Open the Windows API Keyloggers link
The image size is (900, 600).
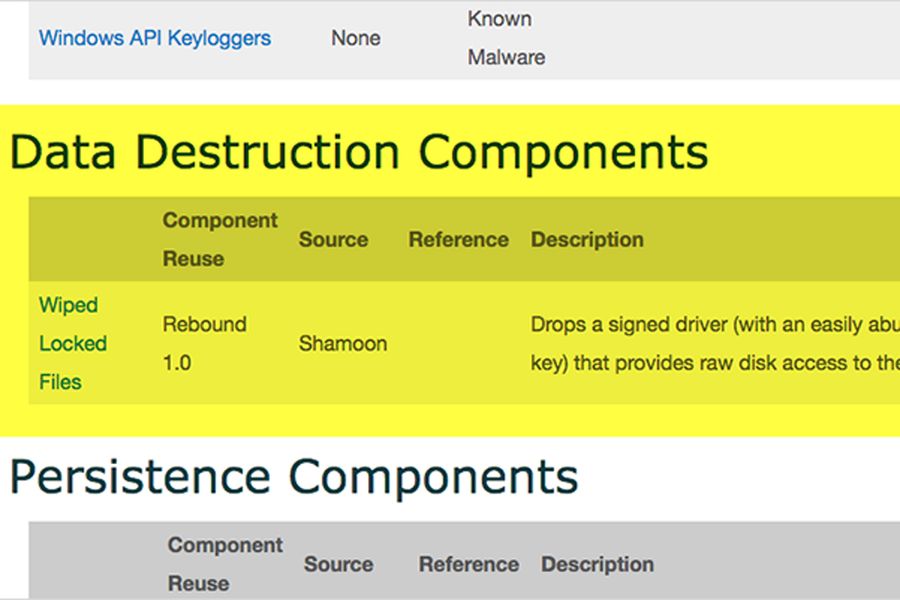click(155, 38)
